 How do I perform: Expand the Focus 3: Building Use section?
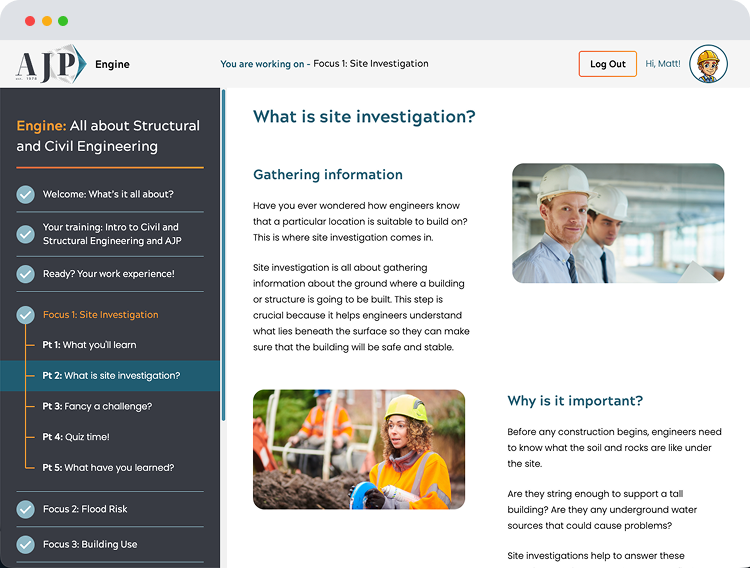click(90, 544)
